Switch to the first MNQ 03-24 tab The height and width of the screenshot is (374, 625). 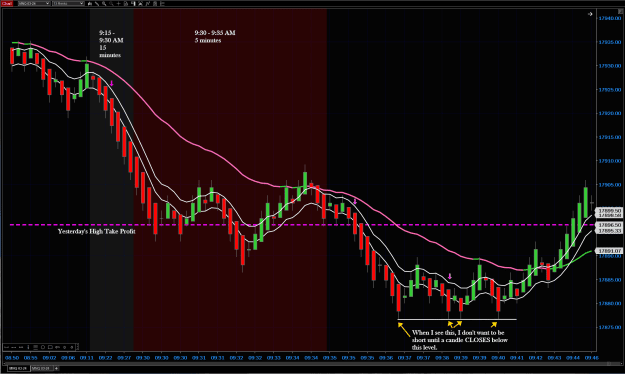pos(19,368)
